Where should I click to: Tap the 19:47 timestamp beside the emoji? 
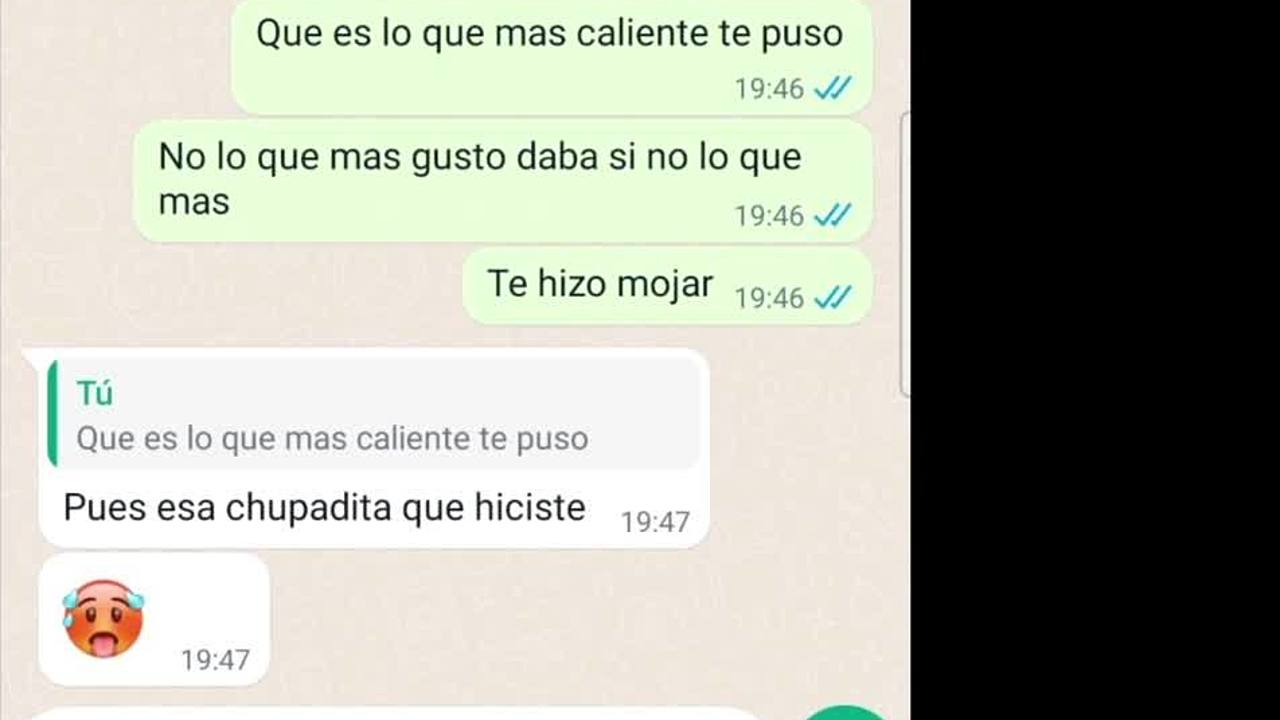(215, 660)
